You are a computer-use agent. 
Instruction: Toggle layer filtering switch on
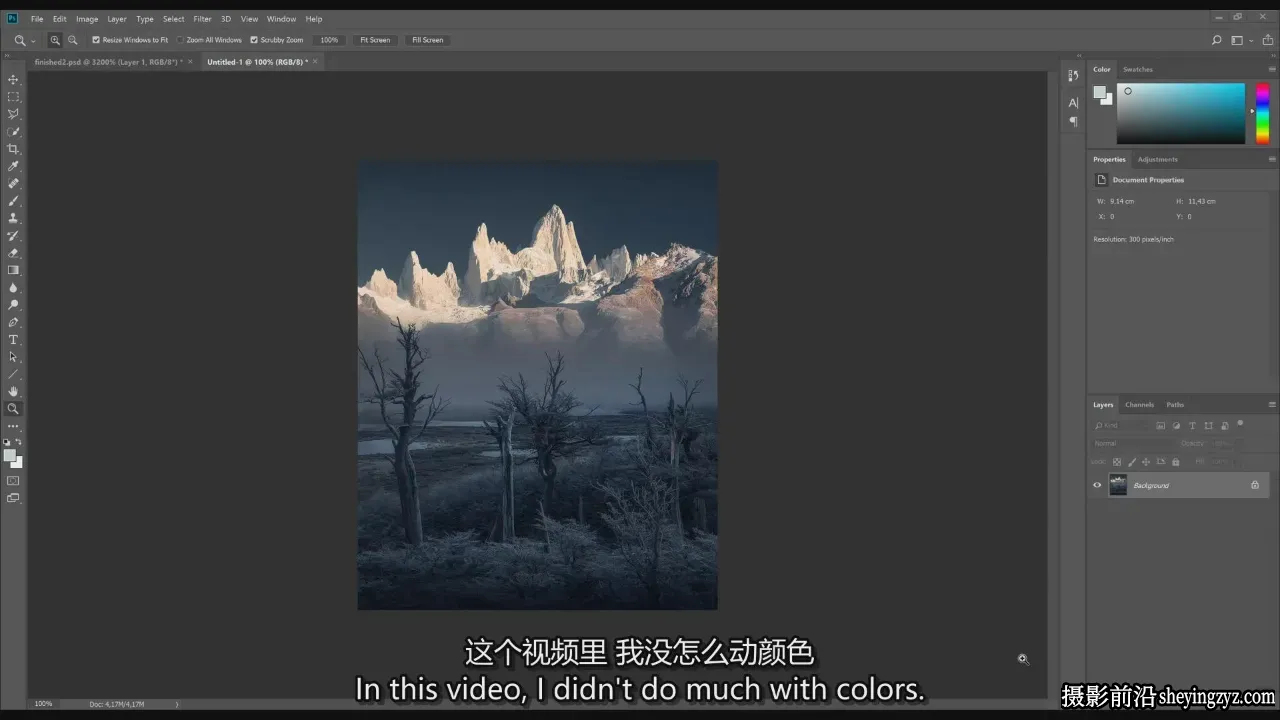1239,424
